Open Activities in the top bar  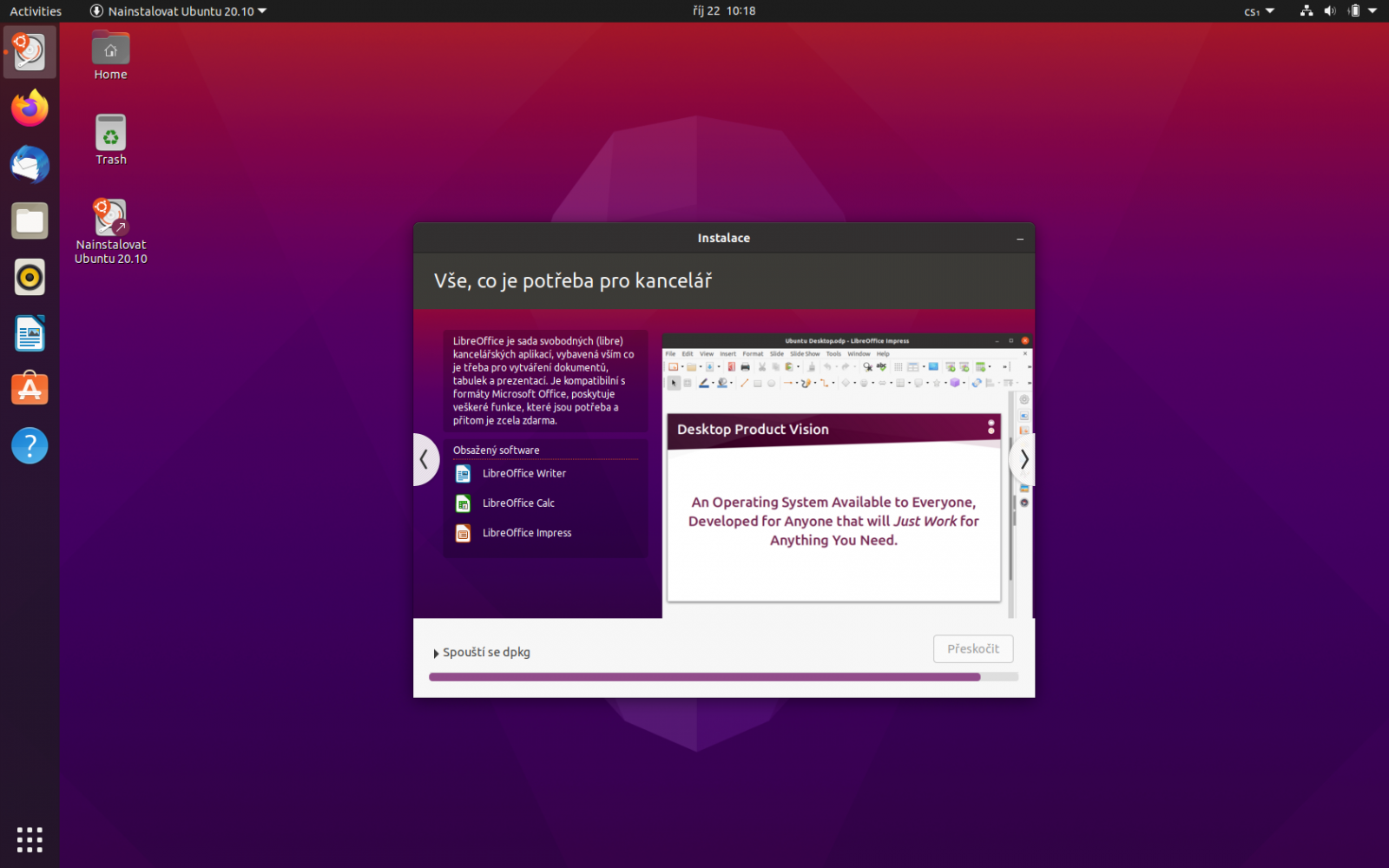(x=35, y=10)
